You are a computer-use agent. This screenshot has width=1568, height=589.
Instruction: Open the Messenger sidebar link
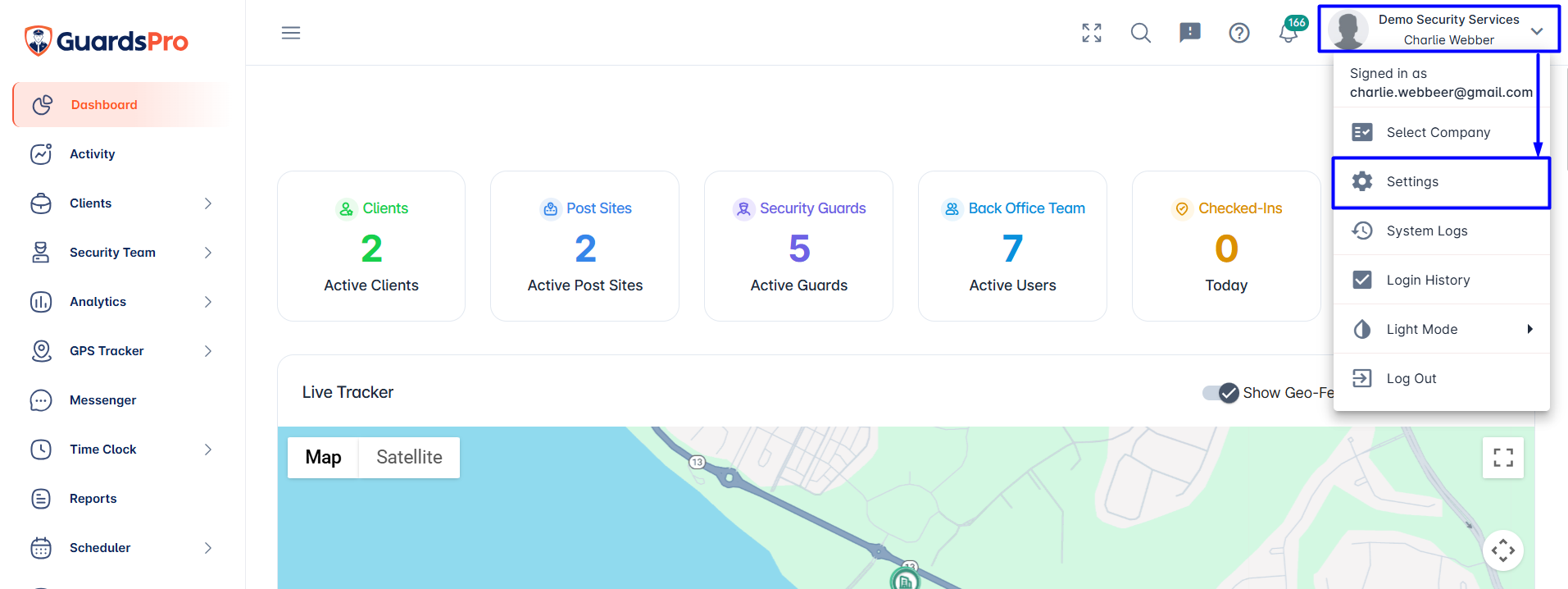pos(122,400)
